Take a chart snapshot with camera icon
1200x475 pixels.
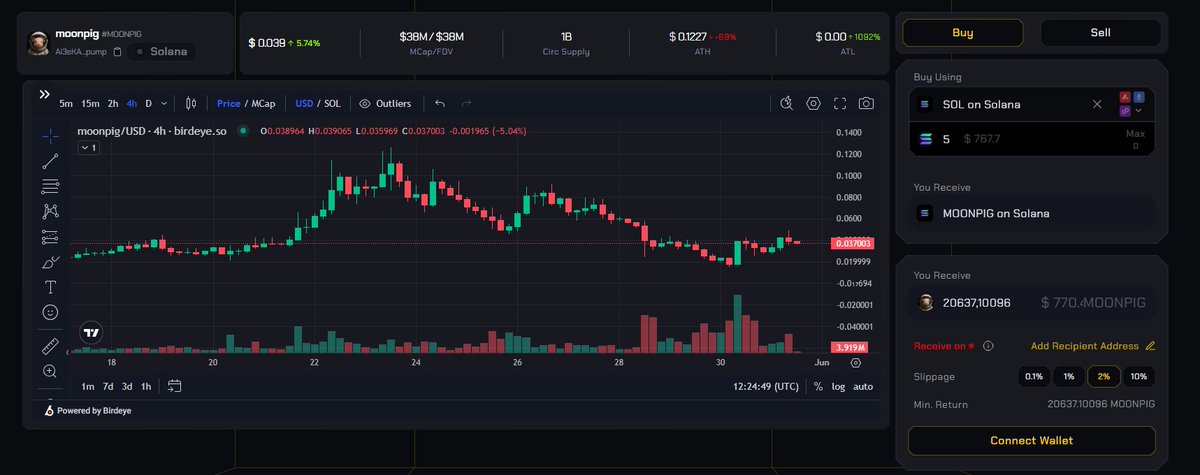point(866,103)
